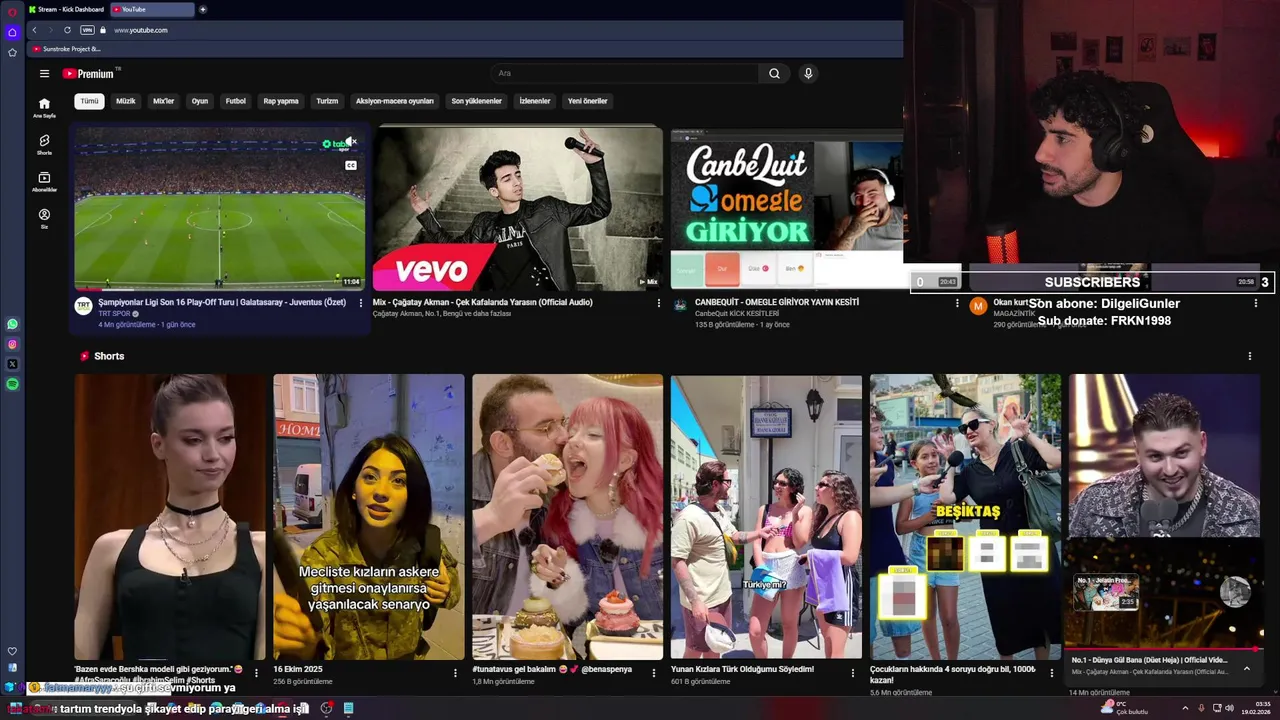The image size is (1280, 720).
Task: Click the YouTube Premium logo
Action: (x=90, y=73)
